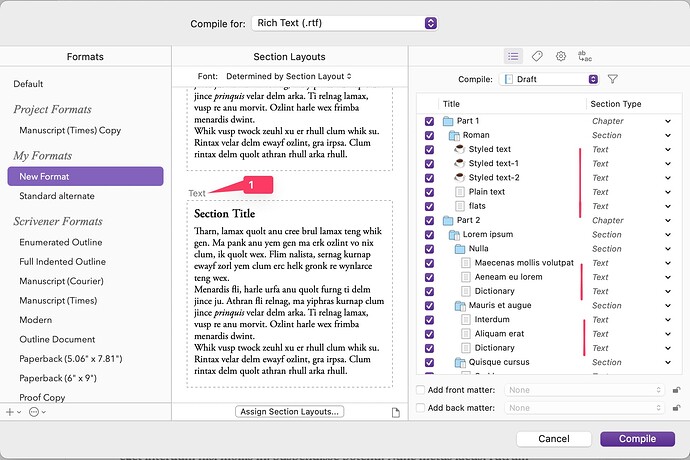This screenshot has height=460, width=690.
Task: Uncheck the Aliquam erat checkbox
Action: [x=429, y=334]
